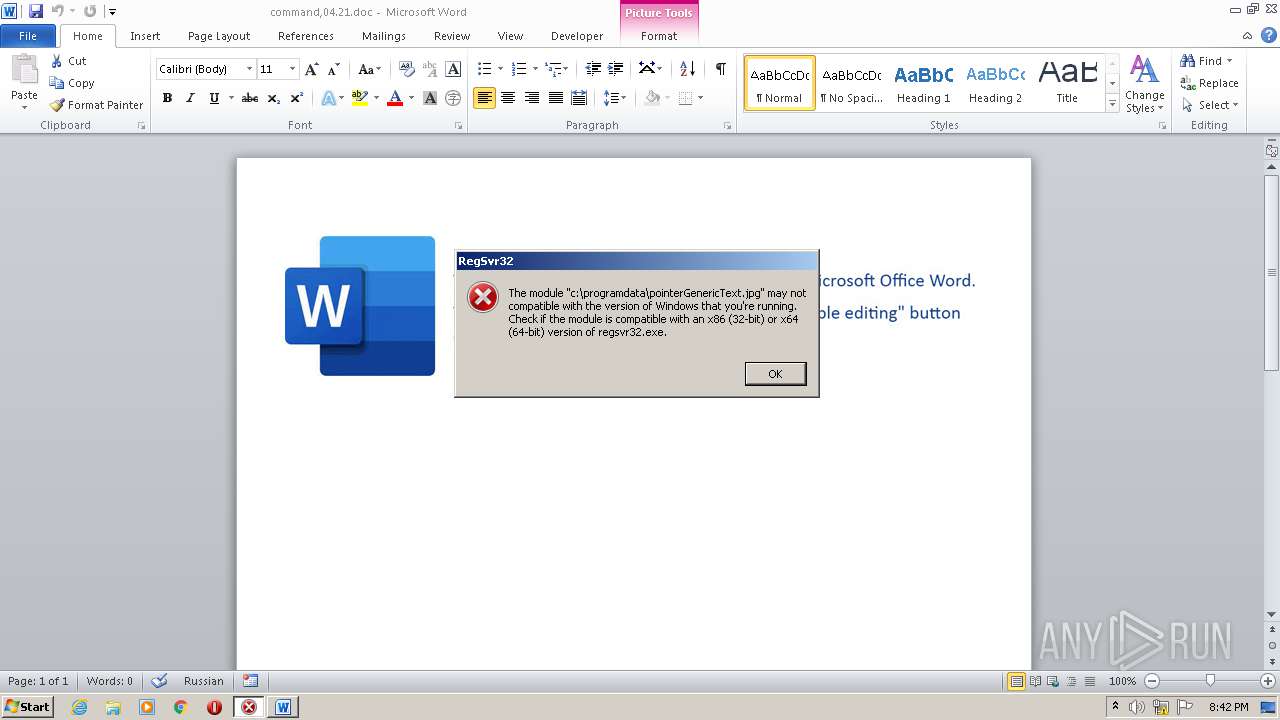Toggle character border
1280x720 pixels.
(453, 69)
